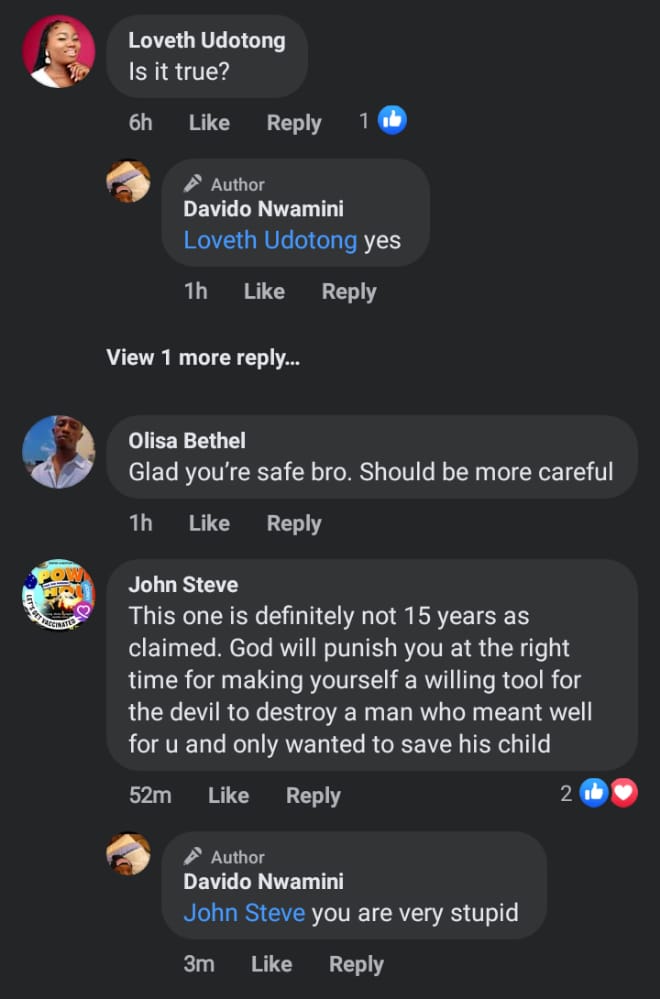Like John Steve's comment
The height and width of the screenshot is (999, 660).
tap(228, 795)
